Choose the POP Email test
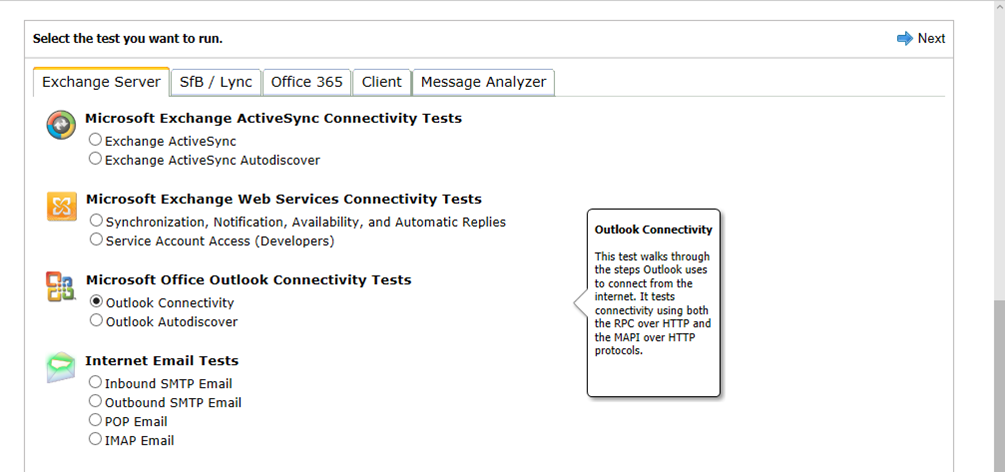The height and width of the screenshot is (472, 1005). tap(96, 420)
